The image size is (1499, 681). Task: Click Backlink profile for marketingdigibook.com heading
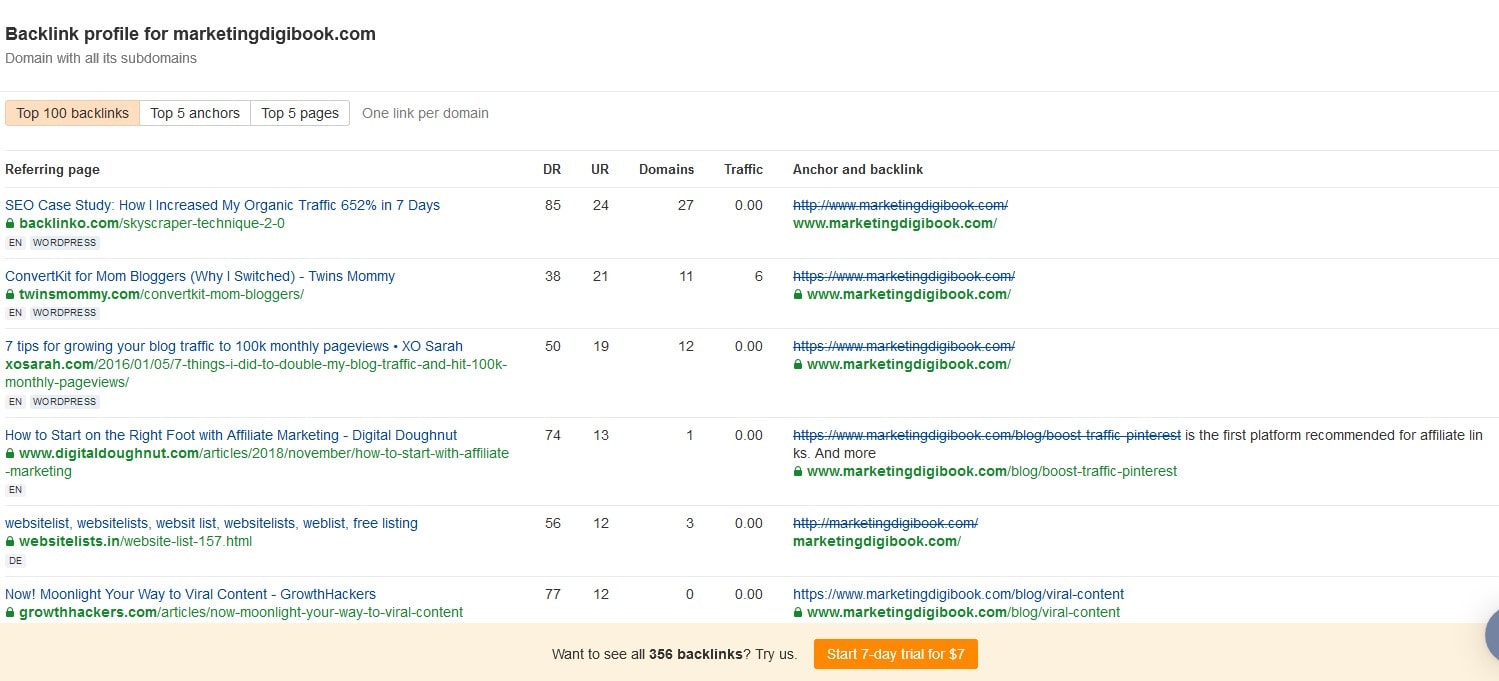click(190, 34)
